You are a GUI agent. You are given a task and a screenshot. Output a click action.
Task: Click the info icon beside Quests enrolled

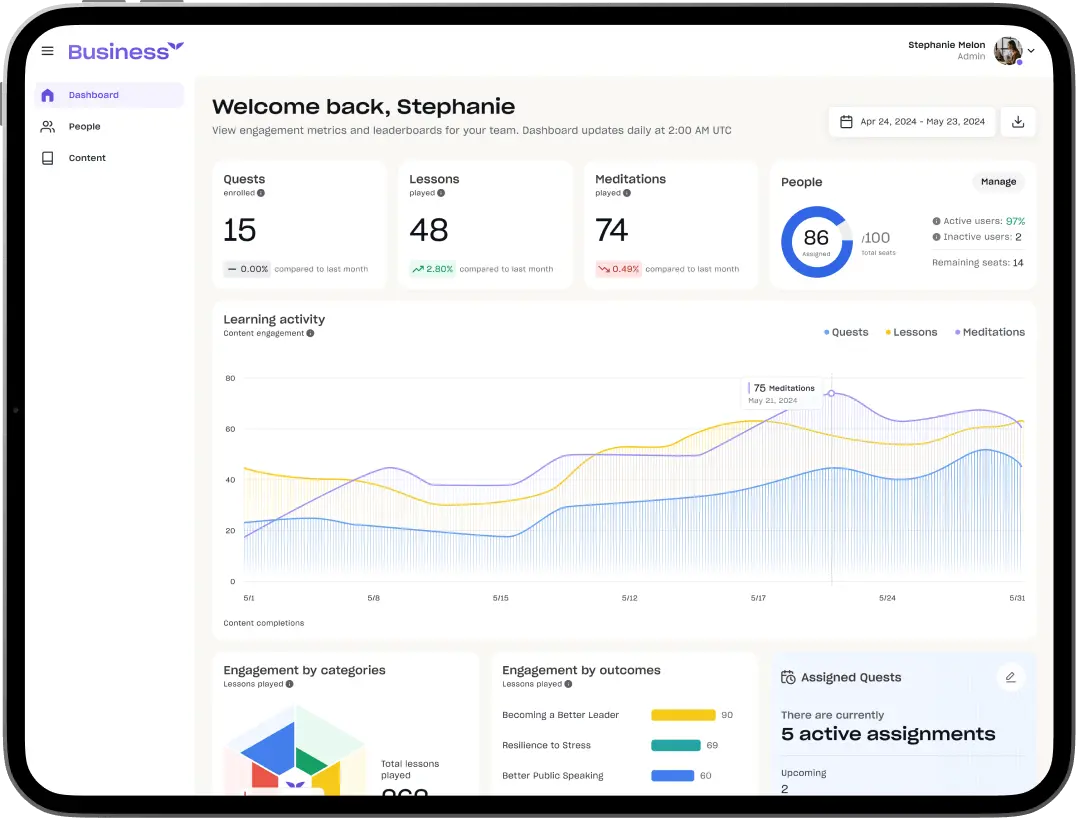point(261,193)
